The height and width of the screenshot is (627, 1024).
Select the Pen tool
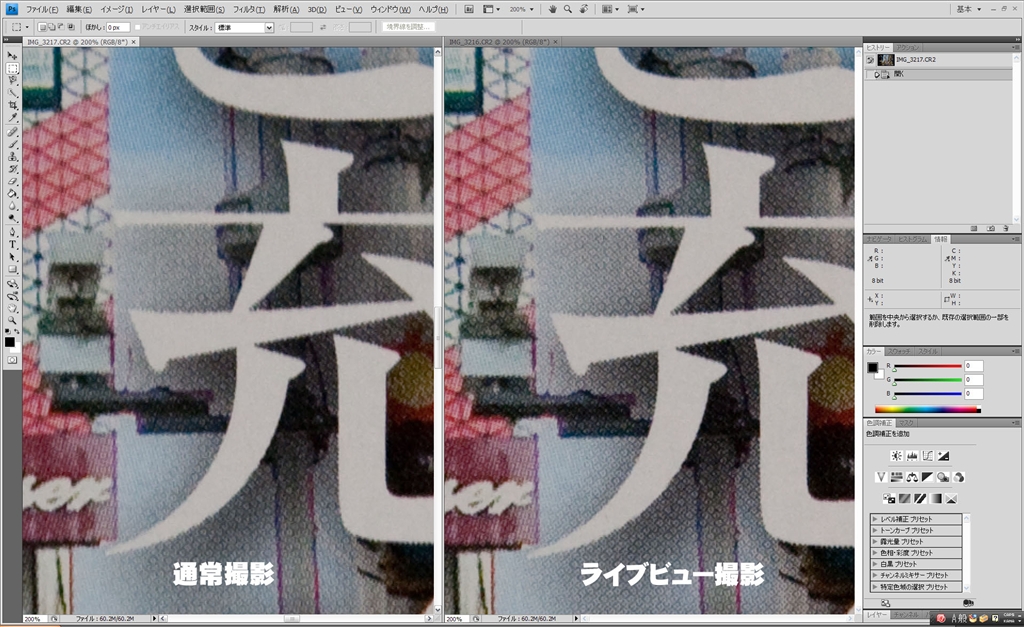(12, 232)
